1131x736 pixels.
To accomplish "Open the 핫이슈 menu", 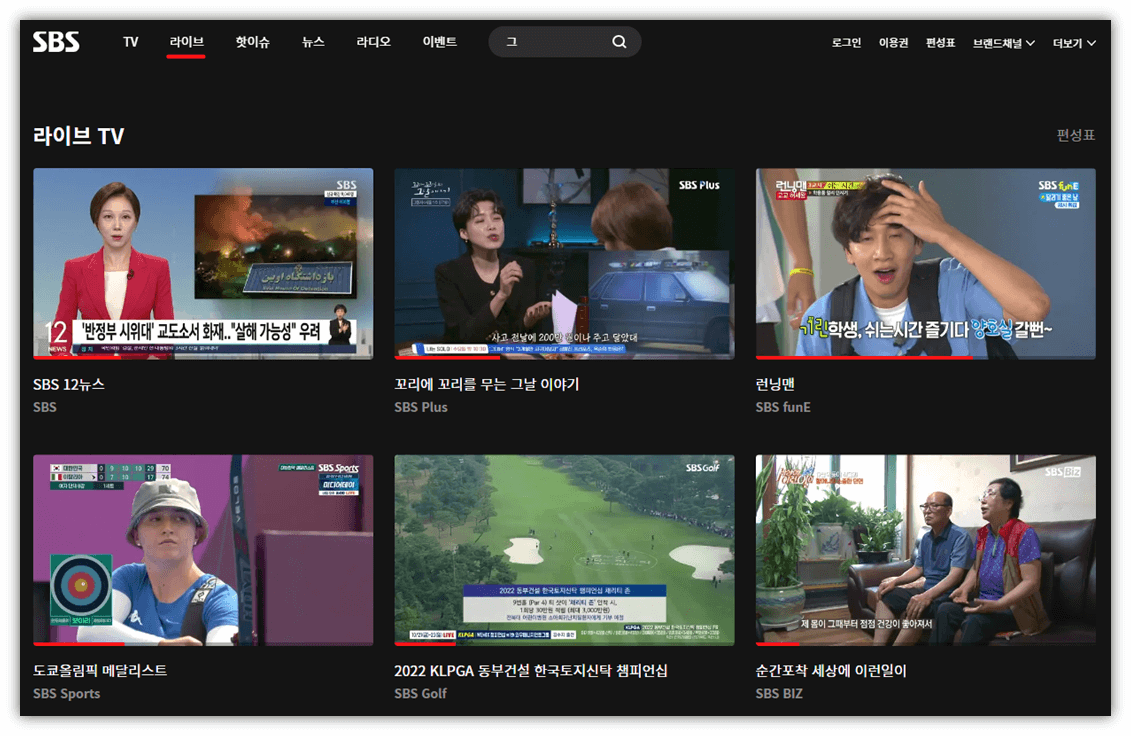I will 252,42.
